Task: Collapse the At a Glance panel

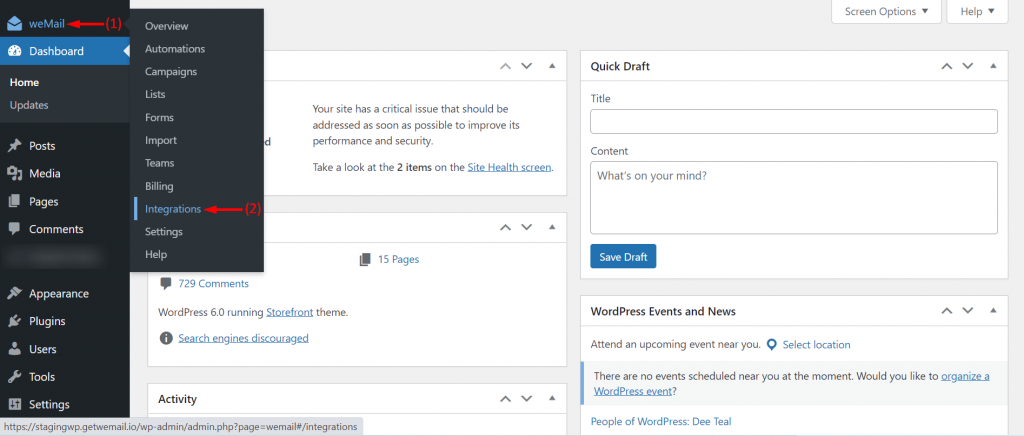Action: (x=552, y=227)
